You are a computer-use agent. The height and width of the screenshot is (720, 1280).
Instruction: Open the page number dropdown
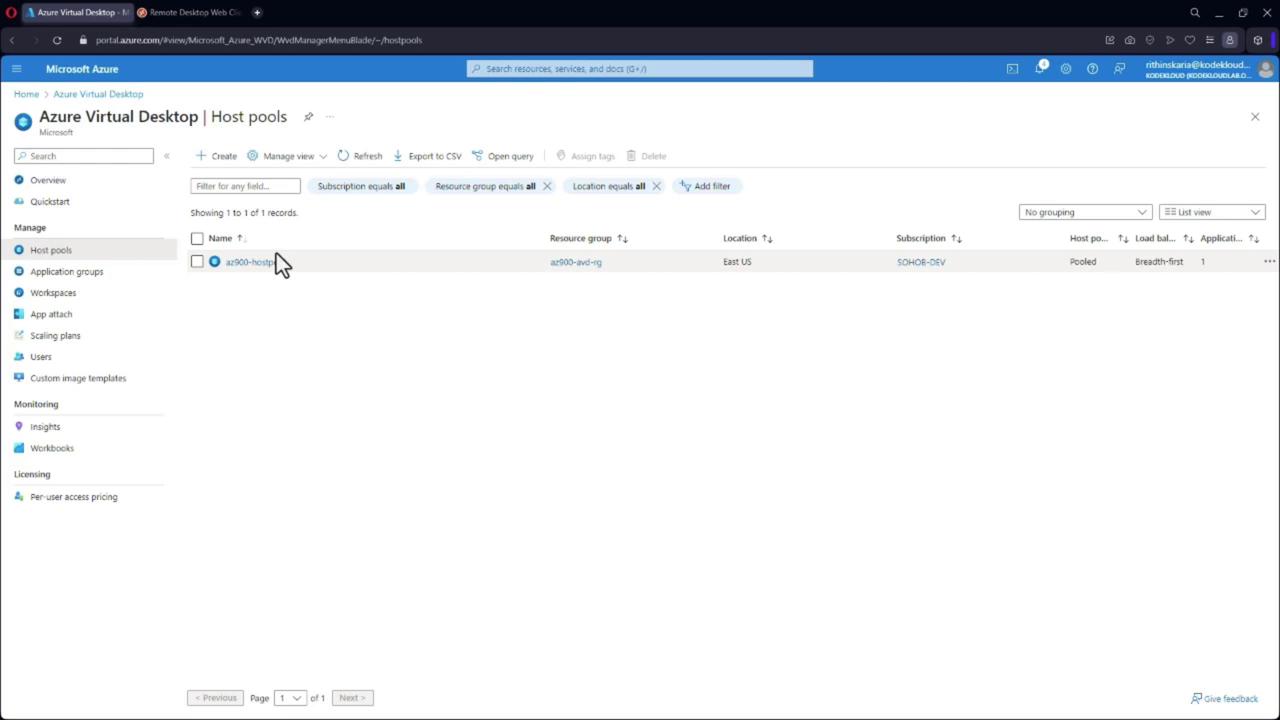click(290, 698)
